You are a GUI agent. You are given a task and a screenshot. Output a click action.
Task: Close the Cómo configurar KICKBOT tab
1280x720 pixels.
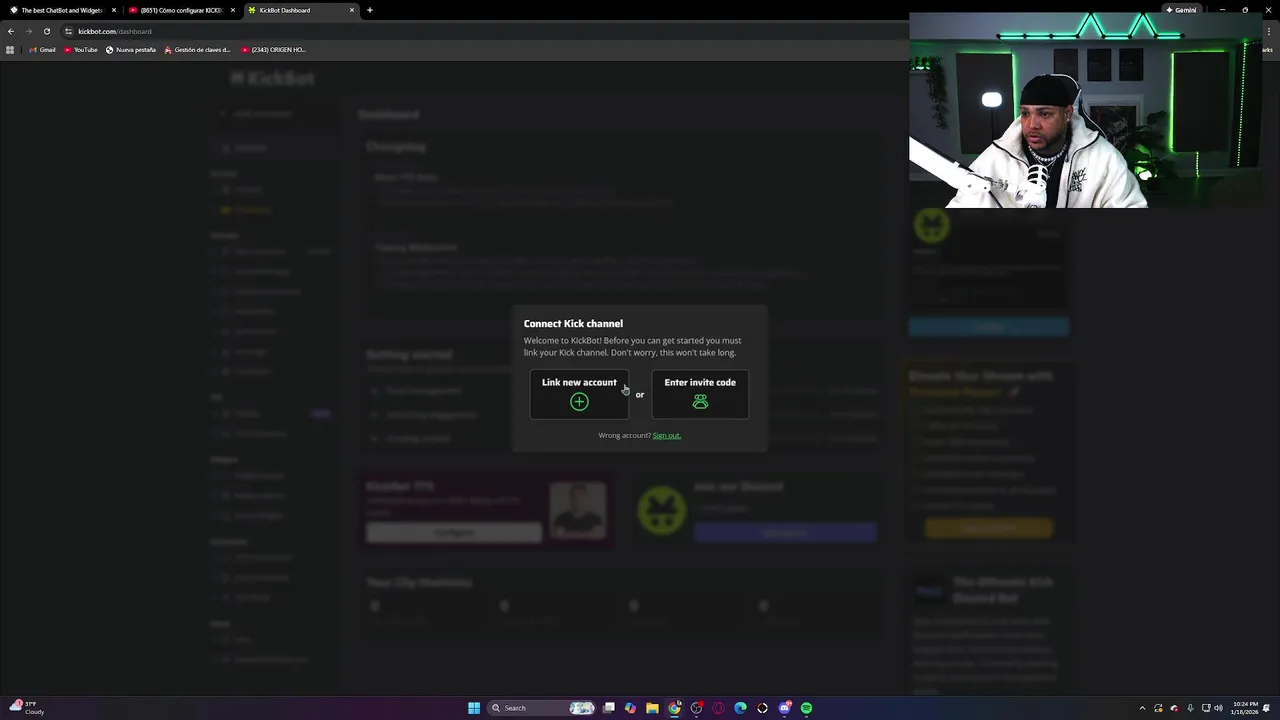[233, 10]
